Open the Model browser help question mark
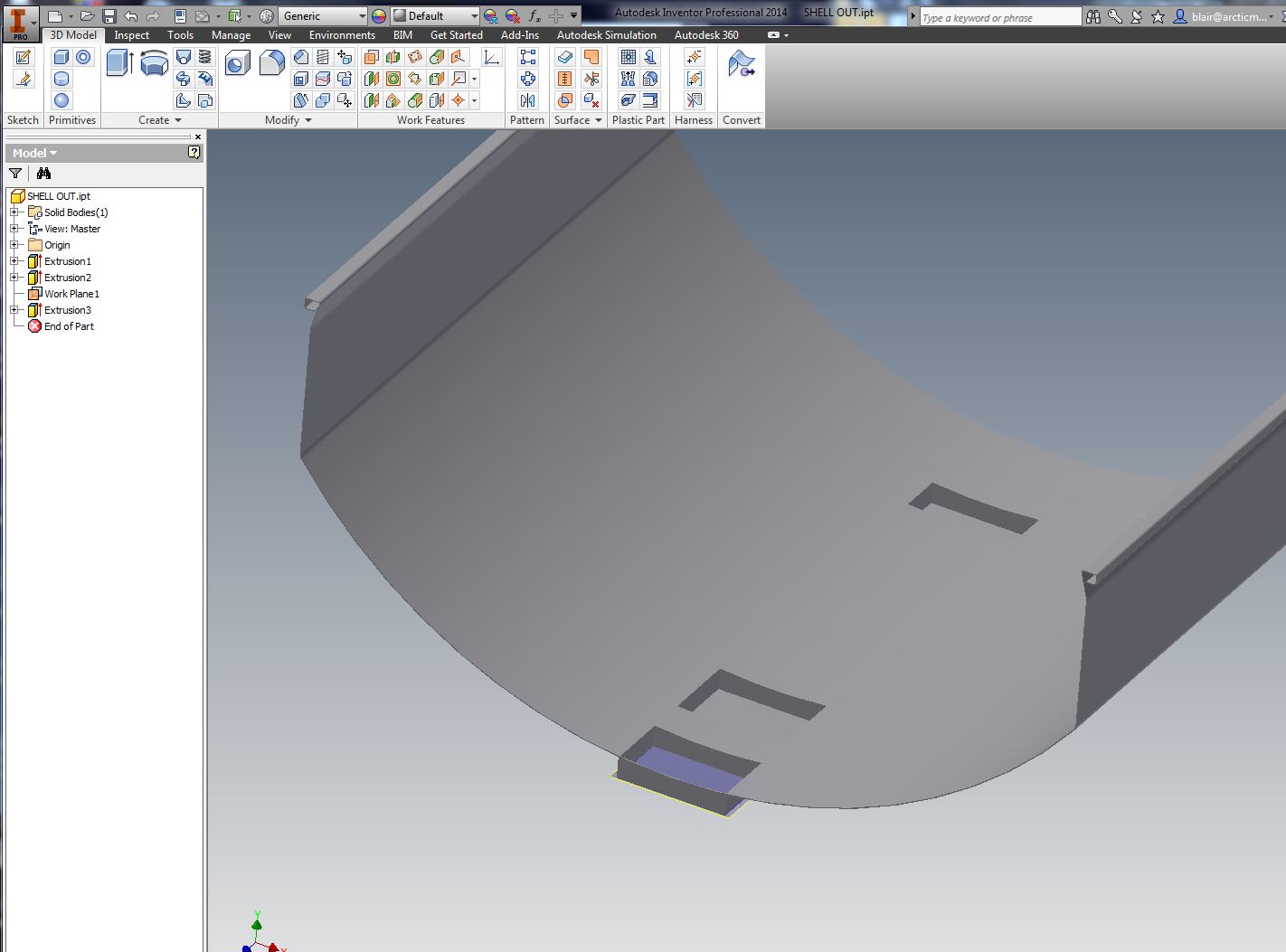This screenshot has height=952, width=1286. [x=194, y=153]
